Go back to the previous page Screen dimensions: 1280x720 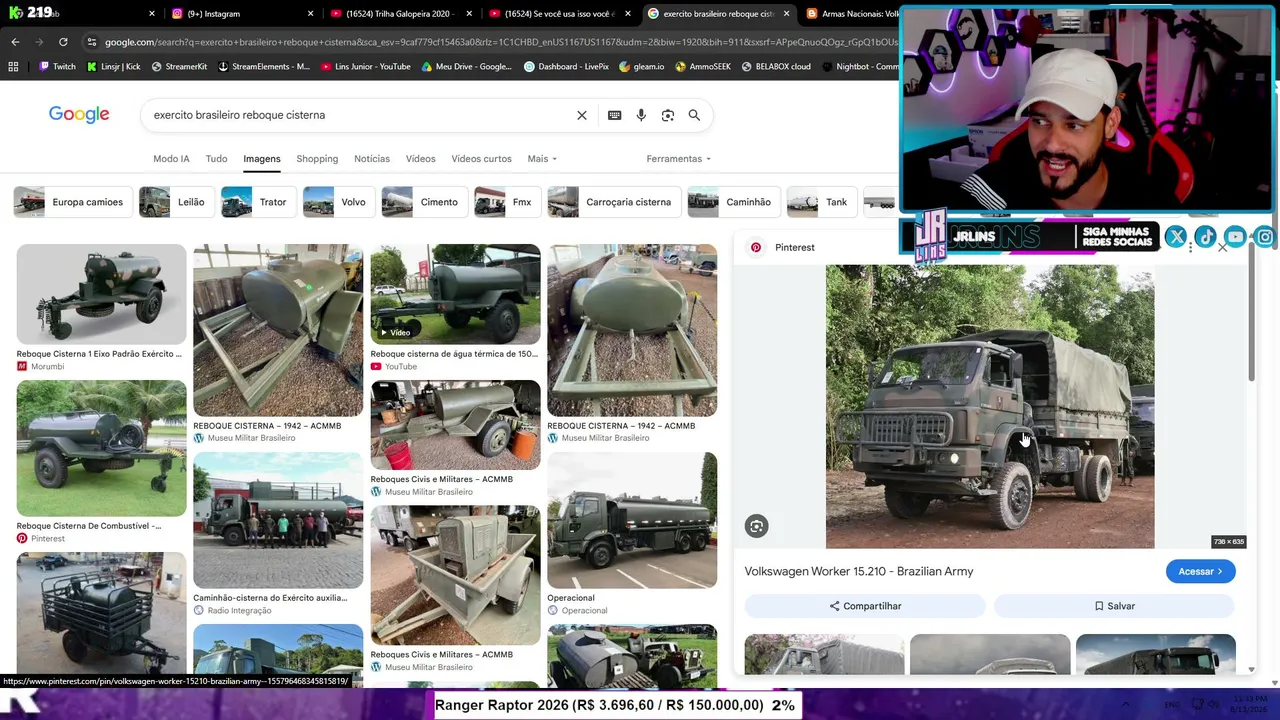pyautogui.click(x=15, y=42)
